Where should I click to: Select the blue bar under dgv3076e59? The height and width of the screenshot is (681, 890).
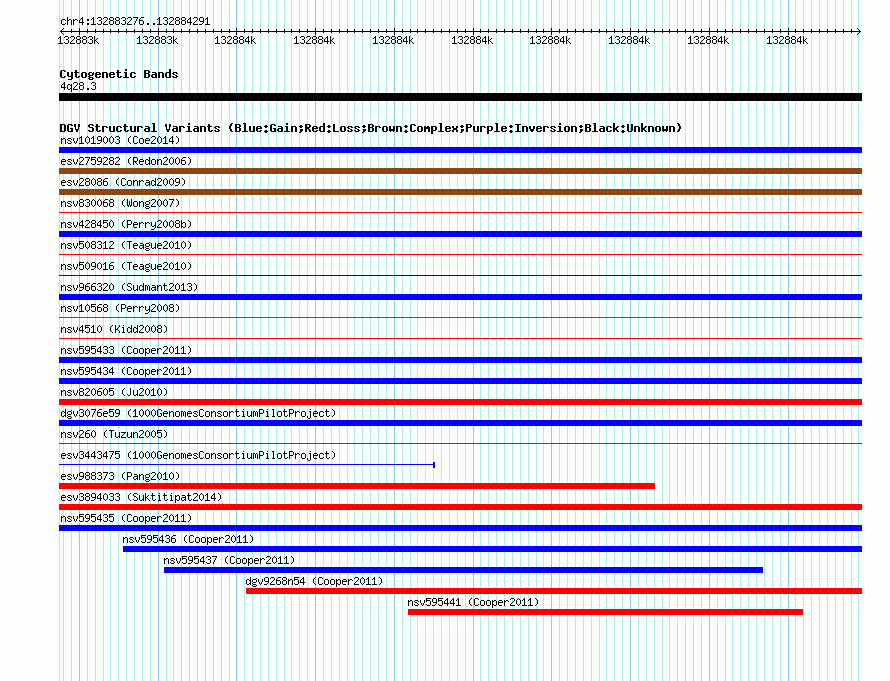tap(460, 423)
